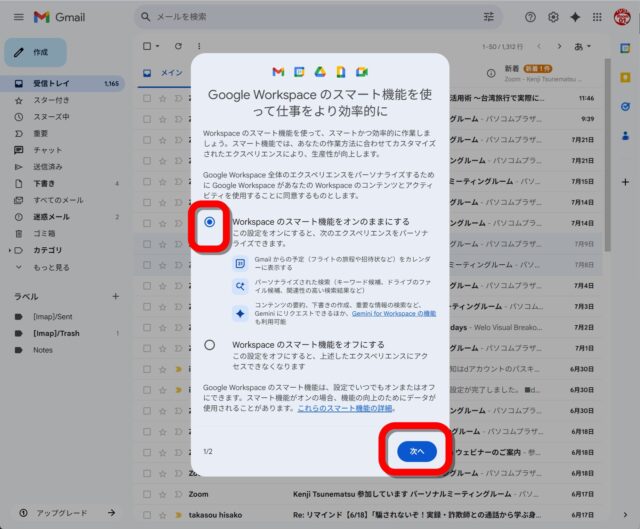Open search filter options icon
Screen dimensions: 640x529
click(x=489, y=17)
